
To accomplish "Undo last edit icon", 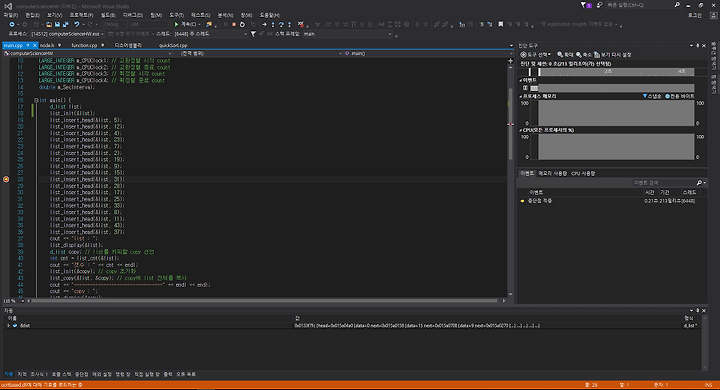I will (x=77, y=24).
